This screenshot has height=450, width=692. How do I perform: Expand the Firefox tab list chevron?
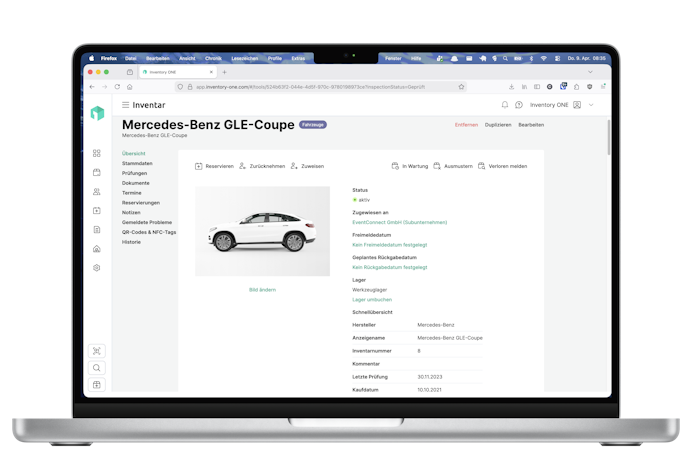click(590, 72)
